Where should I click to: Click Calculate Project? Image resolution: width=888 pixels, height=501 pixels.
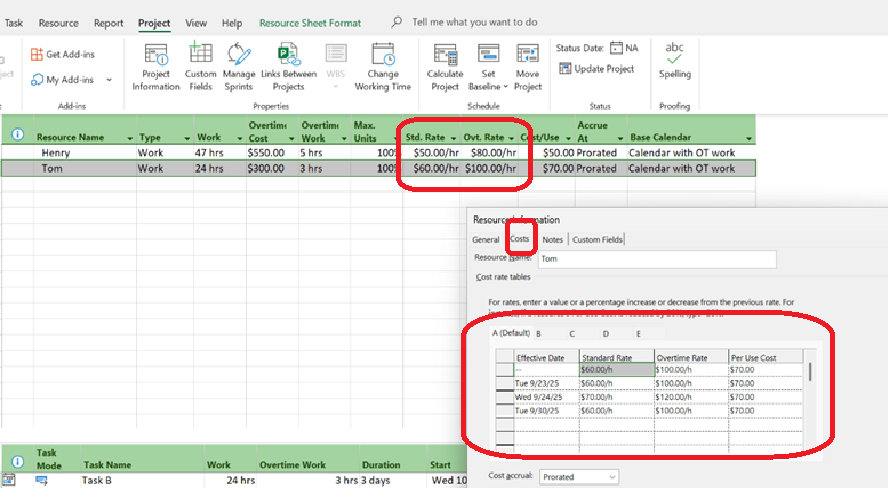click(x=445, y=67)
